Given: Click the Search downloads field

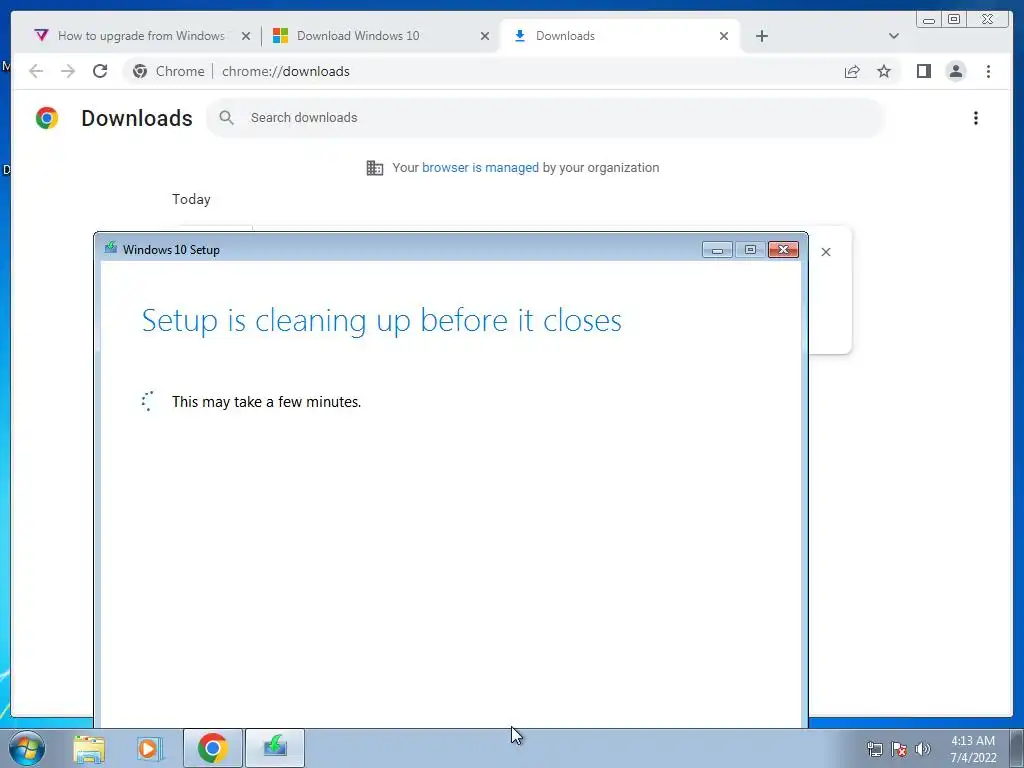Looking at the screenshot, I should click(545, 118).
